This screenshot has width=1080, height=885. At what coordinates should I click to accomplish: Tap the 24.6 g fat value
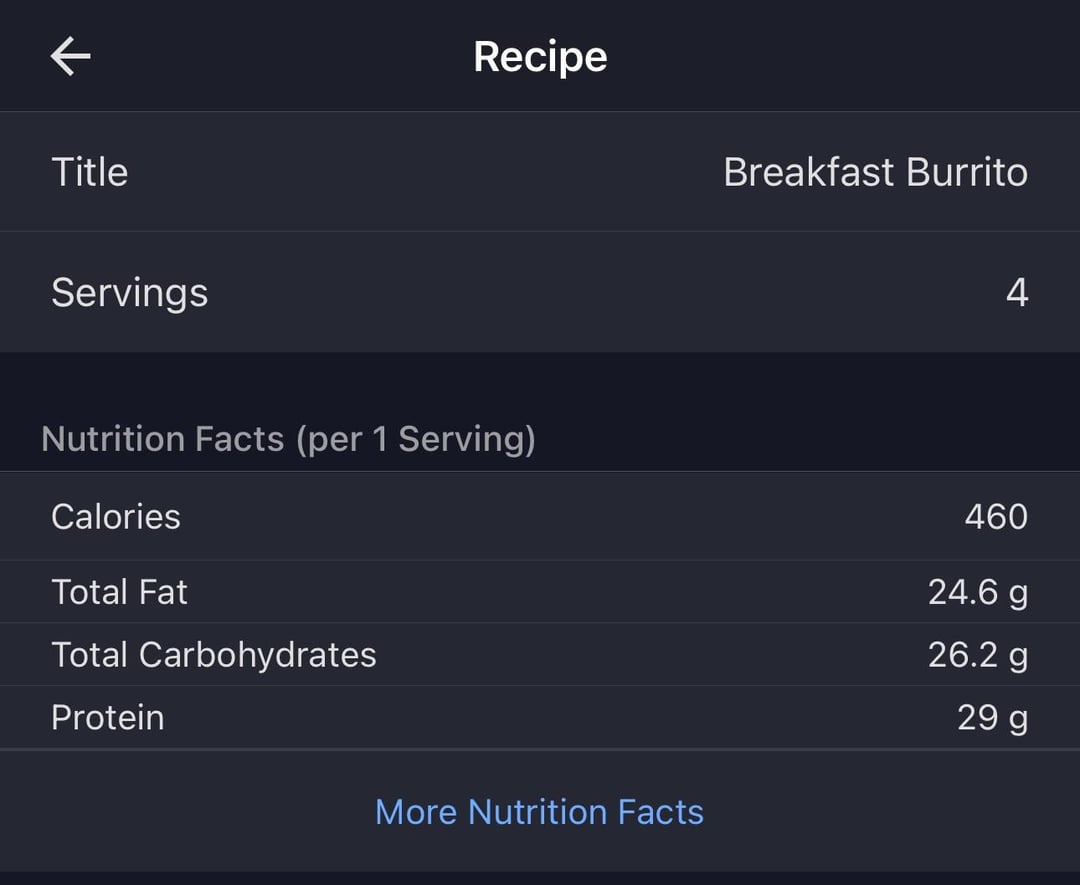(978, 592)
